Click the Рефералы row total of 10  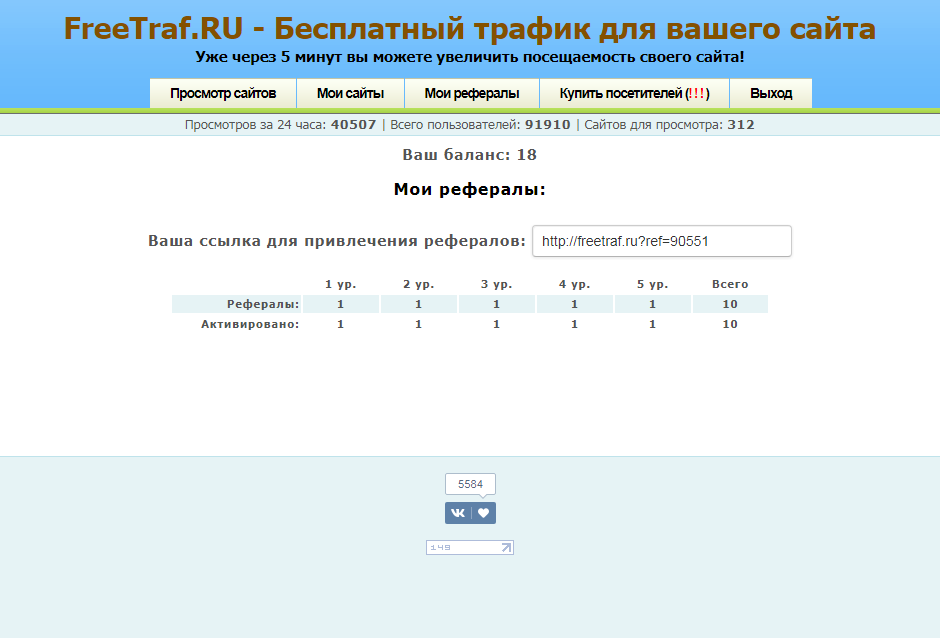(730, 304)
